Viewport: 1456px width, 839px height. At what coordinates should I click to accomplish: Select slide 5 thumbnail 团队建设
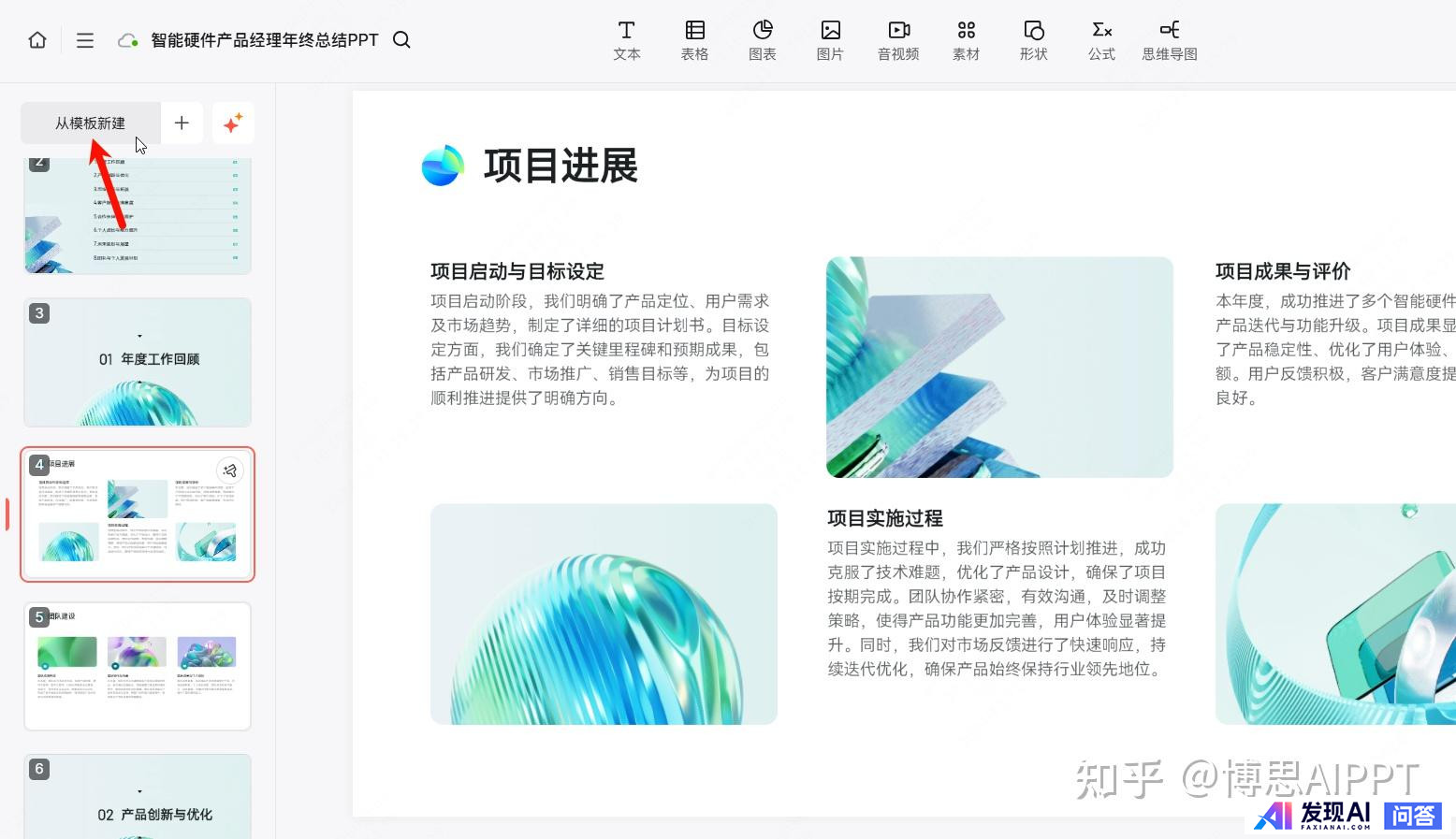pos(138,666)
